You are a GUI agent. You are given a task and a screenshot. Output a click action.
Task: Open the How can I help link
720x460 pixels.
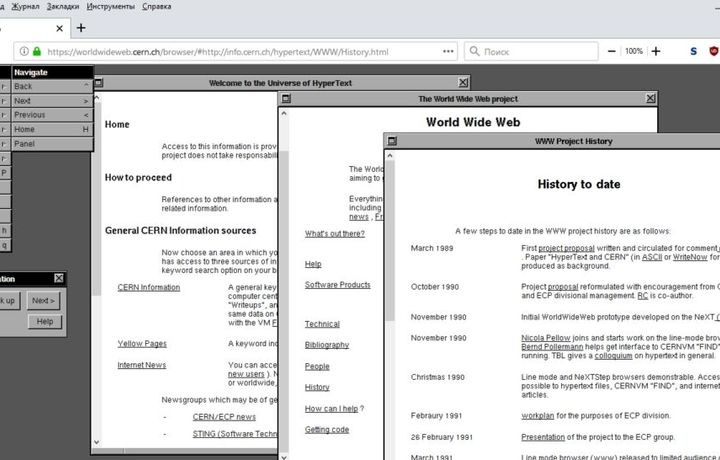pos(332,409)
